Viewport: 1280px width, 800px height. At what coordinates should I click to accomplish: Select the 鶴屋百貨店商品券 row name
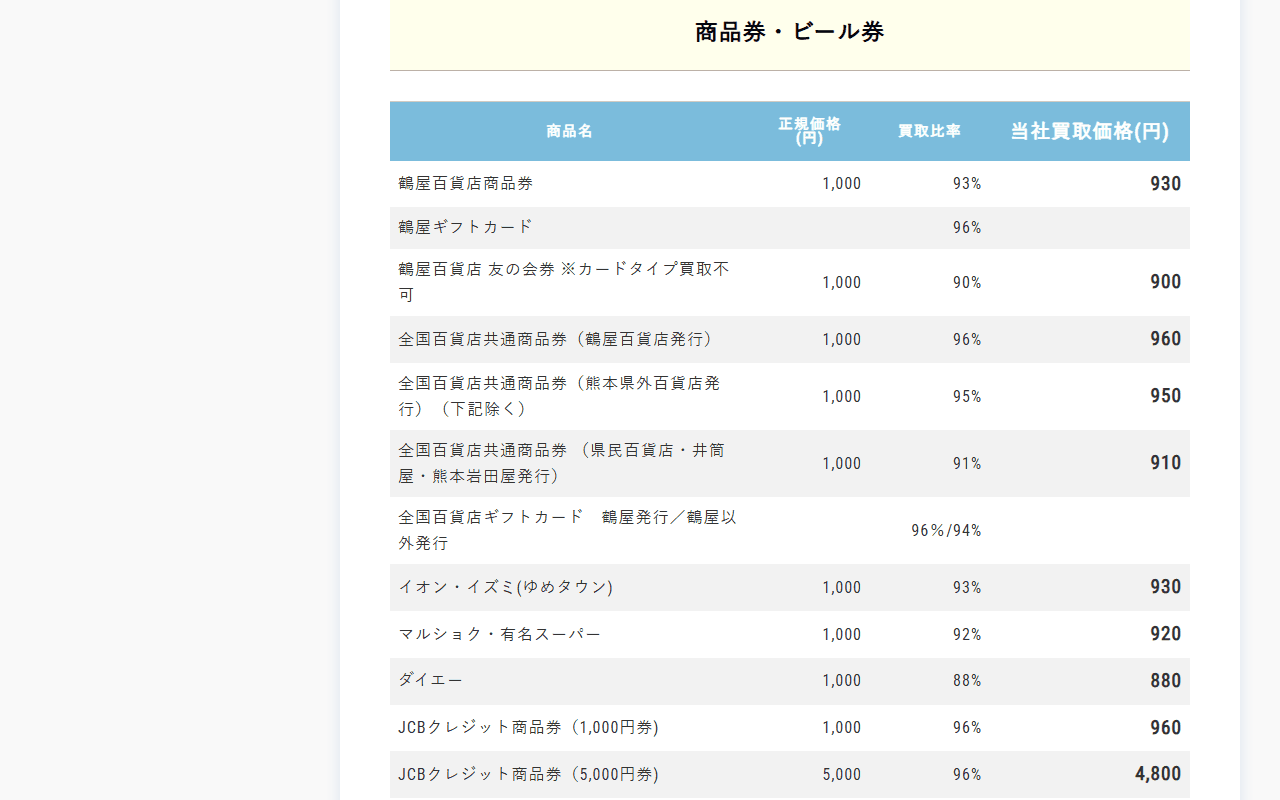[466, 184]
